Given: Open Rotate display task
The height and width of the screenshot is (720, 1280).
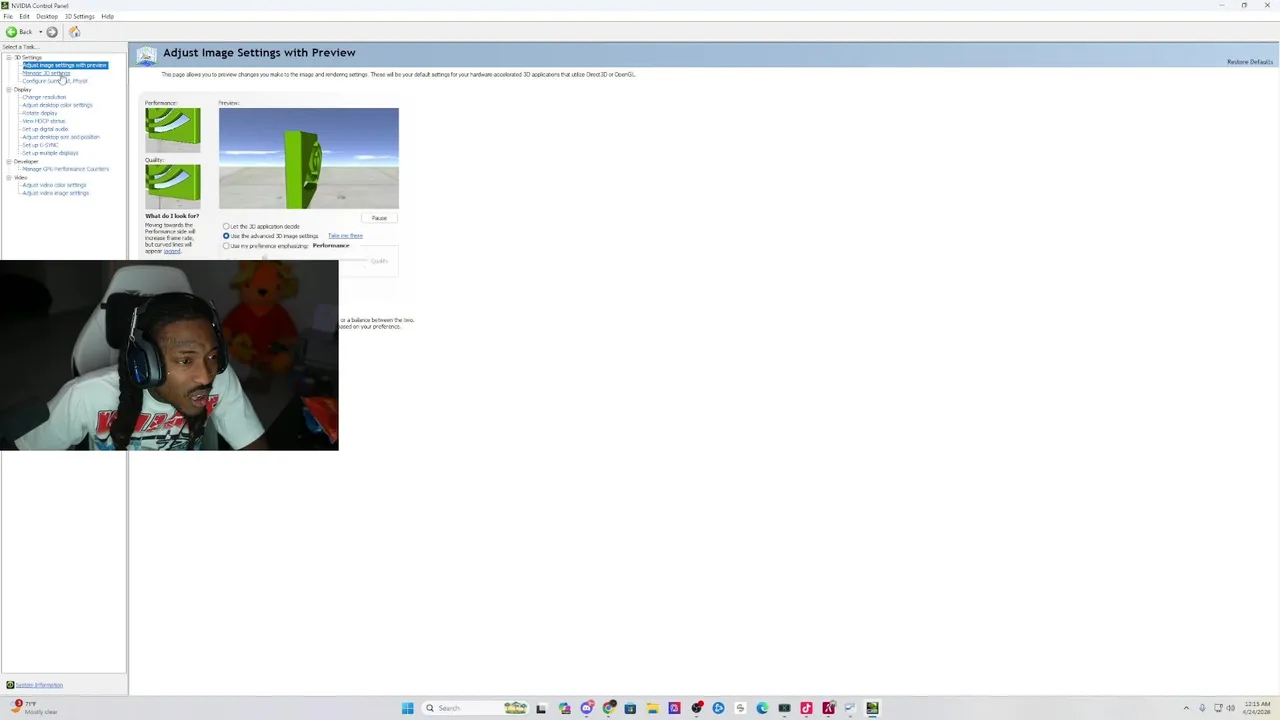Looking at the screenshot, I should click(x=40, y=113).
